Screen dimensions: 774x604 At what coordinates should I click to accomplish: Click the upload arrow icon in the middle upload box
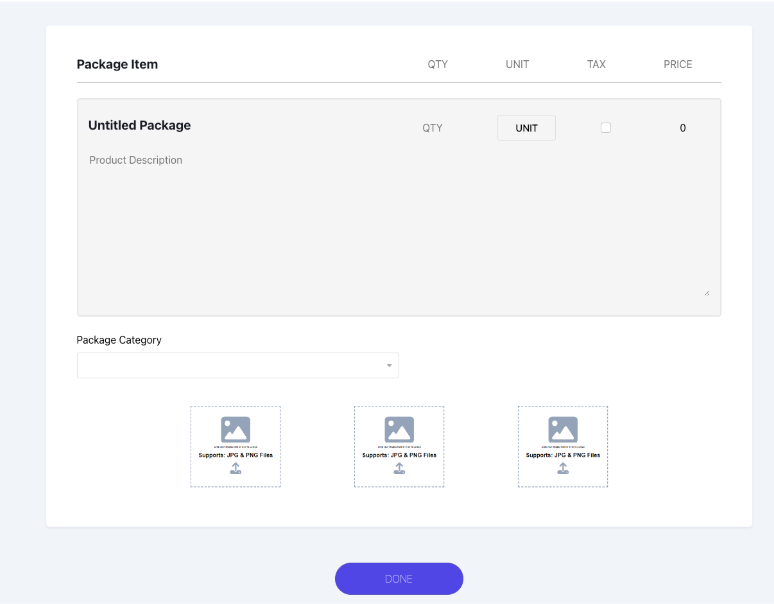pyautogui.click(x=399, y=468)
